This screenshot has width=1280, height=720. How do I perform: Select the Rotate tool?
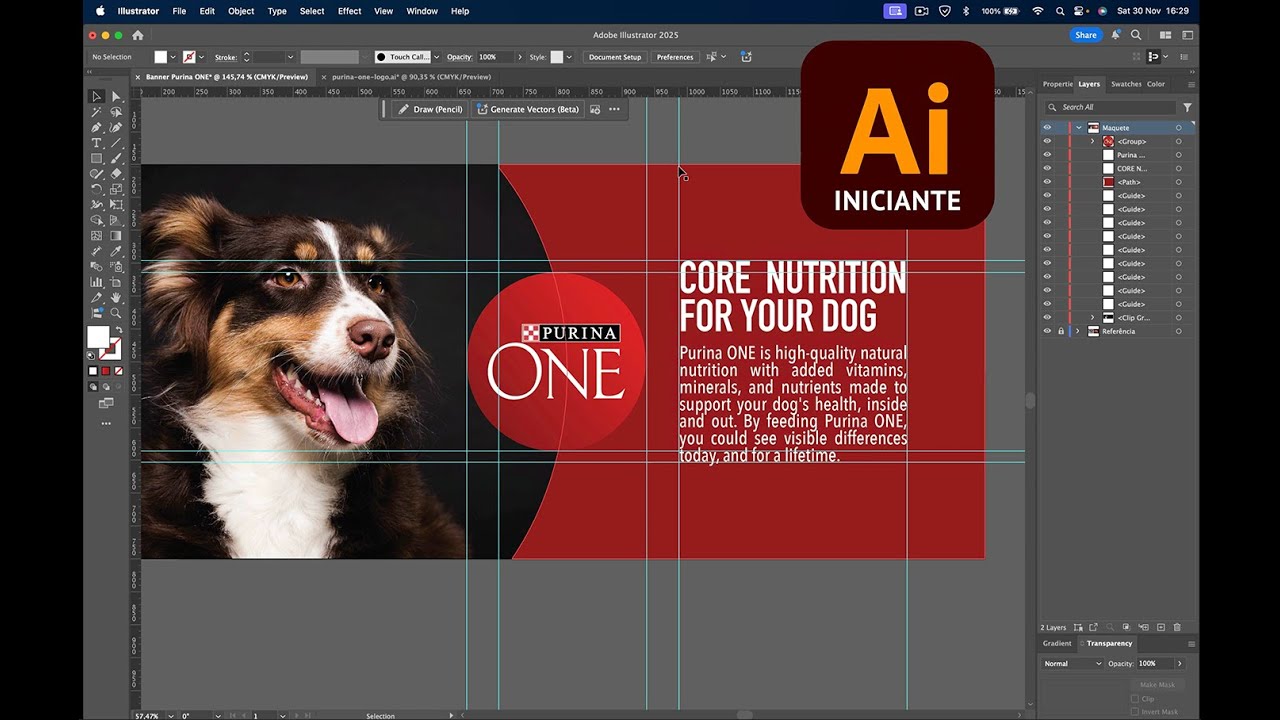tap(97, 189)
